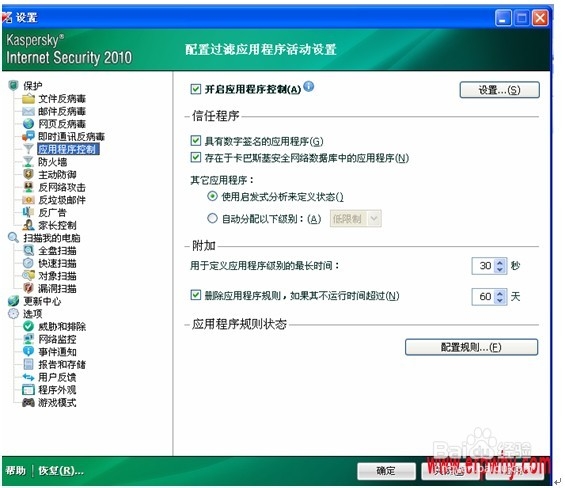Click the window icon beside 程序外观
This screenshot has height=488, width=565.
pos(28,390)
